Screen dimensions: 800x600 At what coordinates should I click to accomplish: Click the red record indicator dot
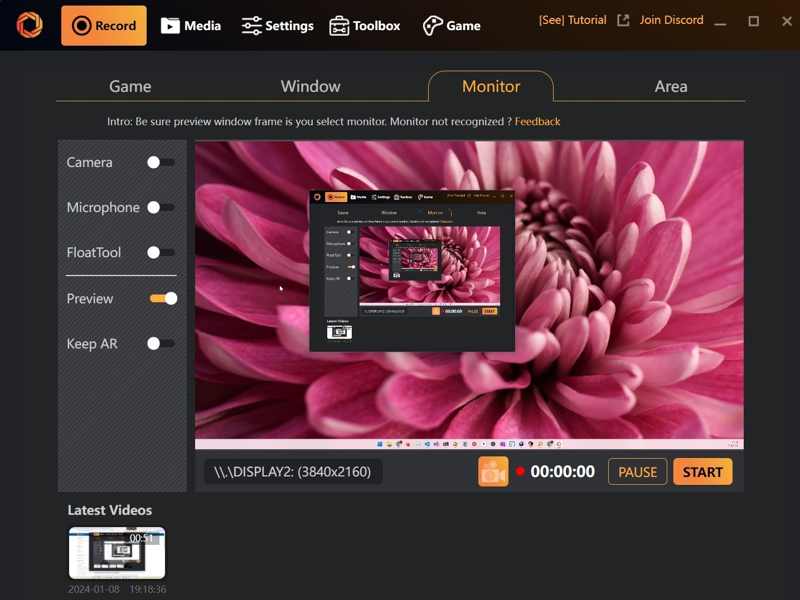tap(520, 471)
